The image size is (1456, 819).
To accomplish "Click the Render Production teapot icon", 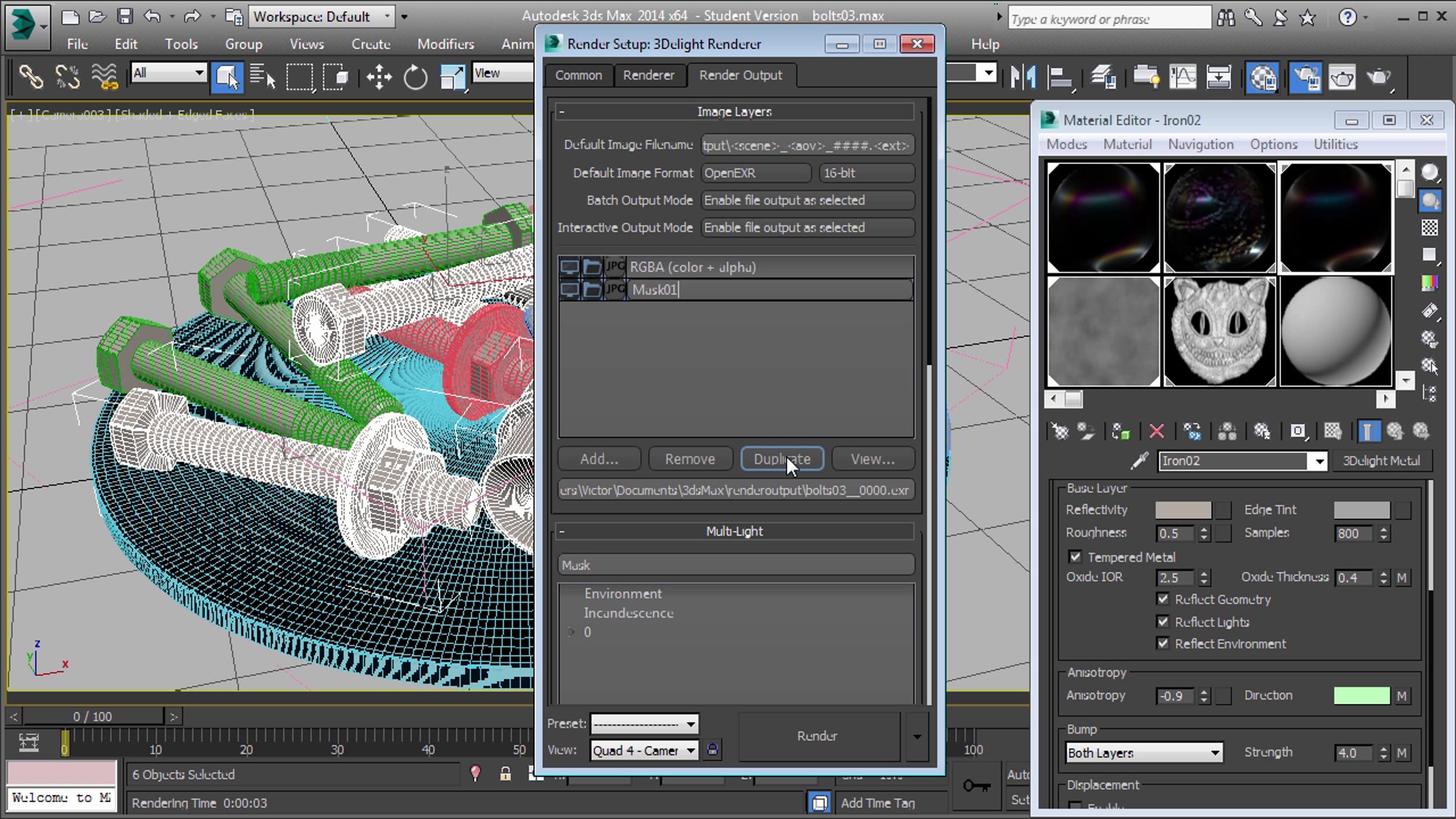I will [x=1379, y=77].
